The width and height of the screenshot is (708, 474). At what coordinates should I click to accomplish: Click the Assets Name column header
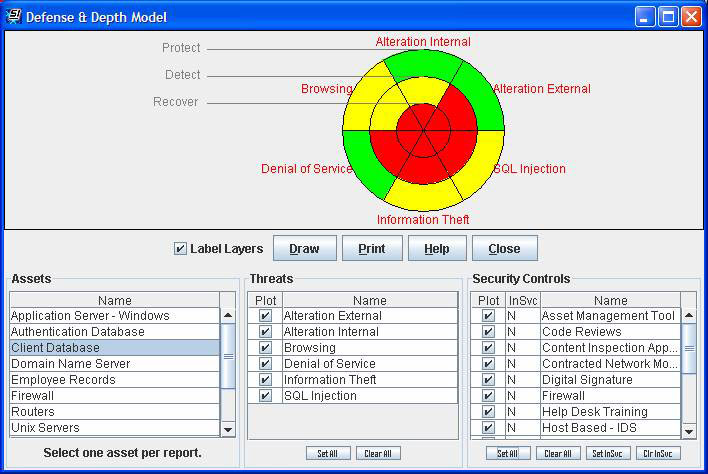pyautogui.click(x=115, y=300)
